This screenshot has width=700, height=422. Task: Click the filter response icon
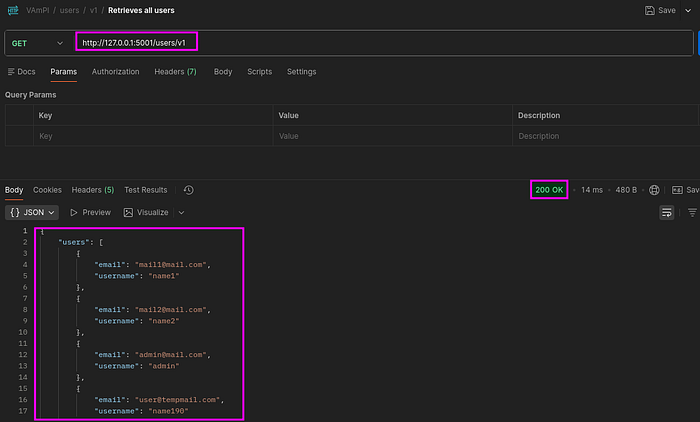pyautogui.click(x=692, y=213)
